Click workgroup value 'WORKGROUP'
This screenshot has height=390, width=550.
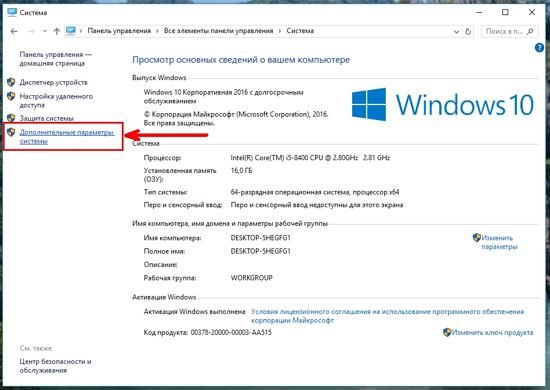(251, 278)
